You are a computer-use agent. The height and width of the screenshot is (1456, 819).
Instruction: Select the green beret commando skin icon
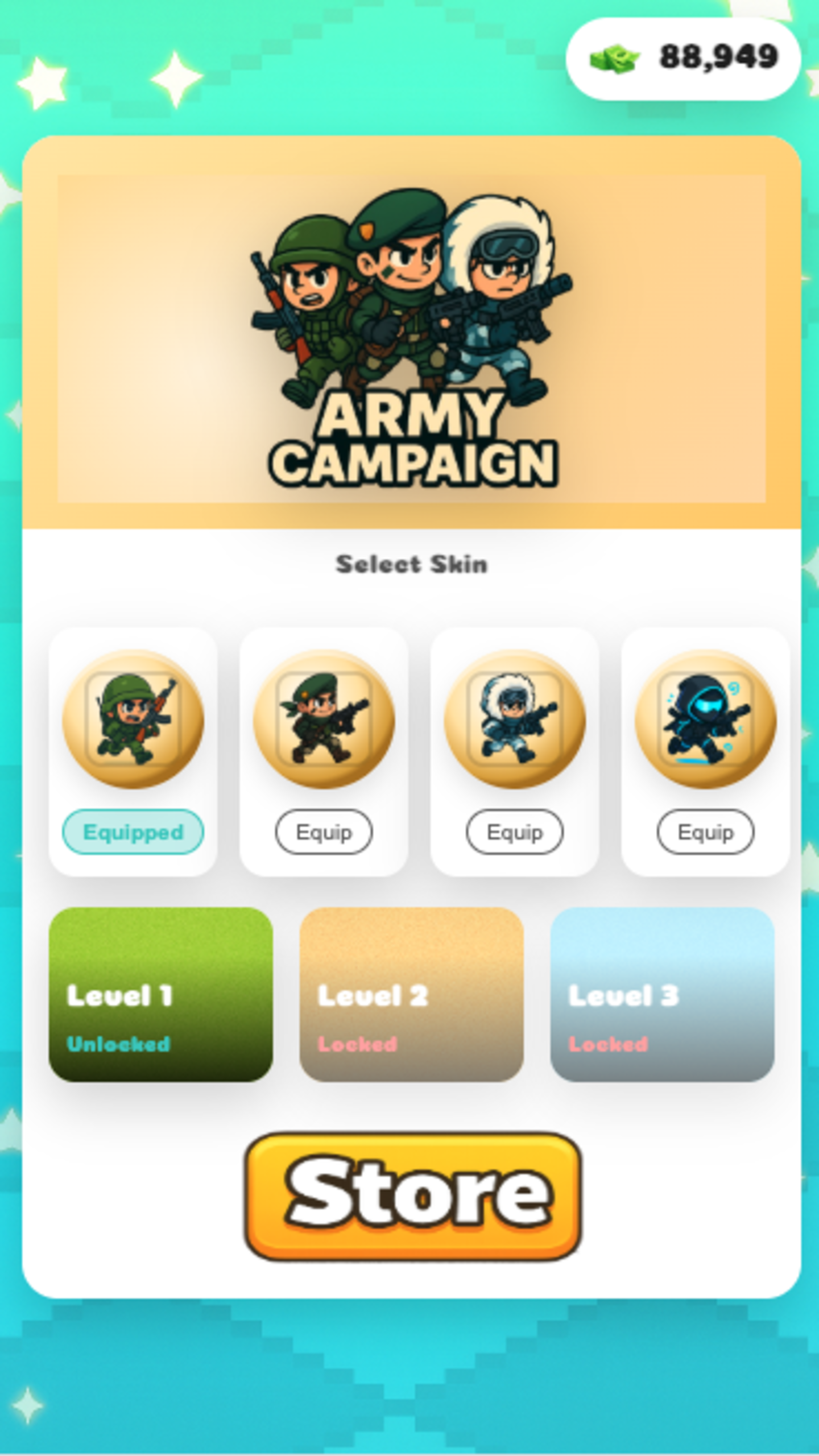[324, 719]
